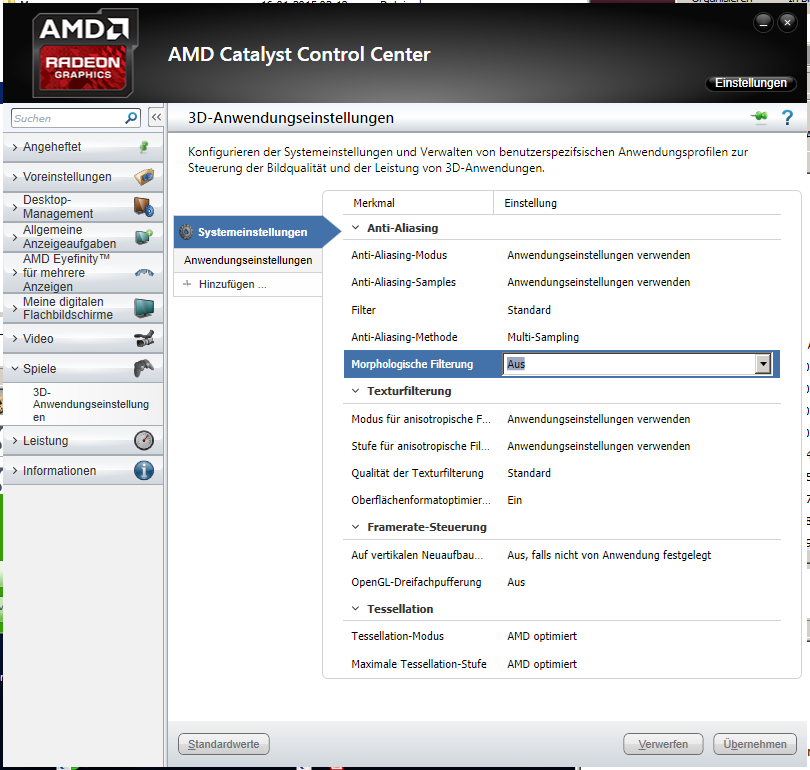Select the Filter setting row

click(x=562, y=310)
